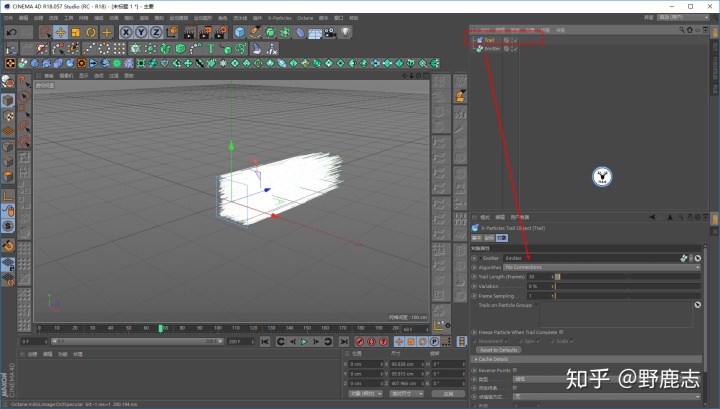Click the coordinates Apply button

[449, 393]
